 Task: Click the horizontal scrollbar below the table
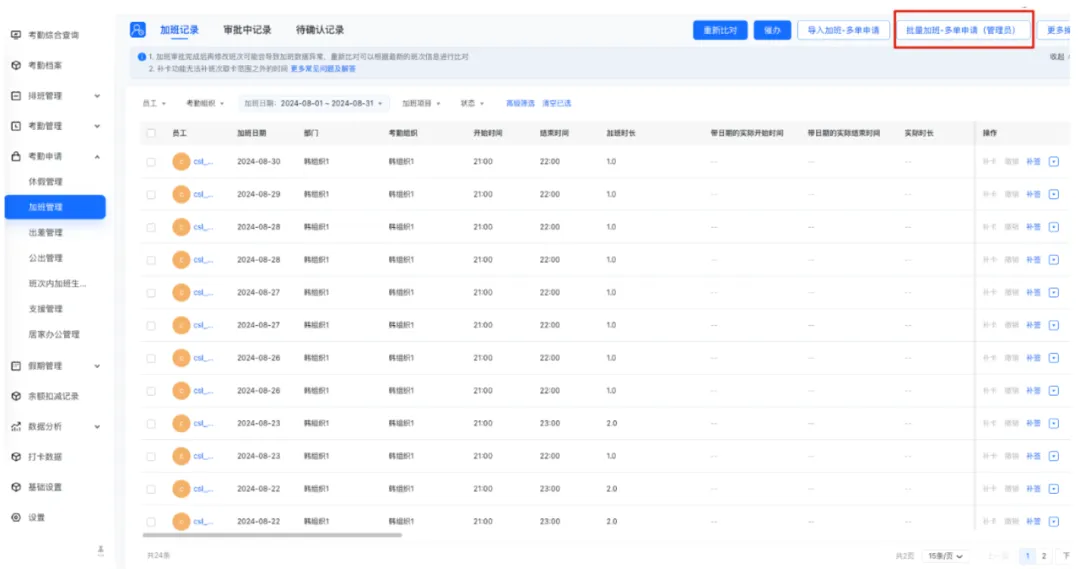272,535
